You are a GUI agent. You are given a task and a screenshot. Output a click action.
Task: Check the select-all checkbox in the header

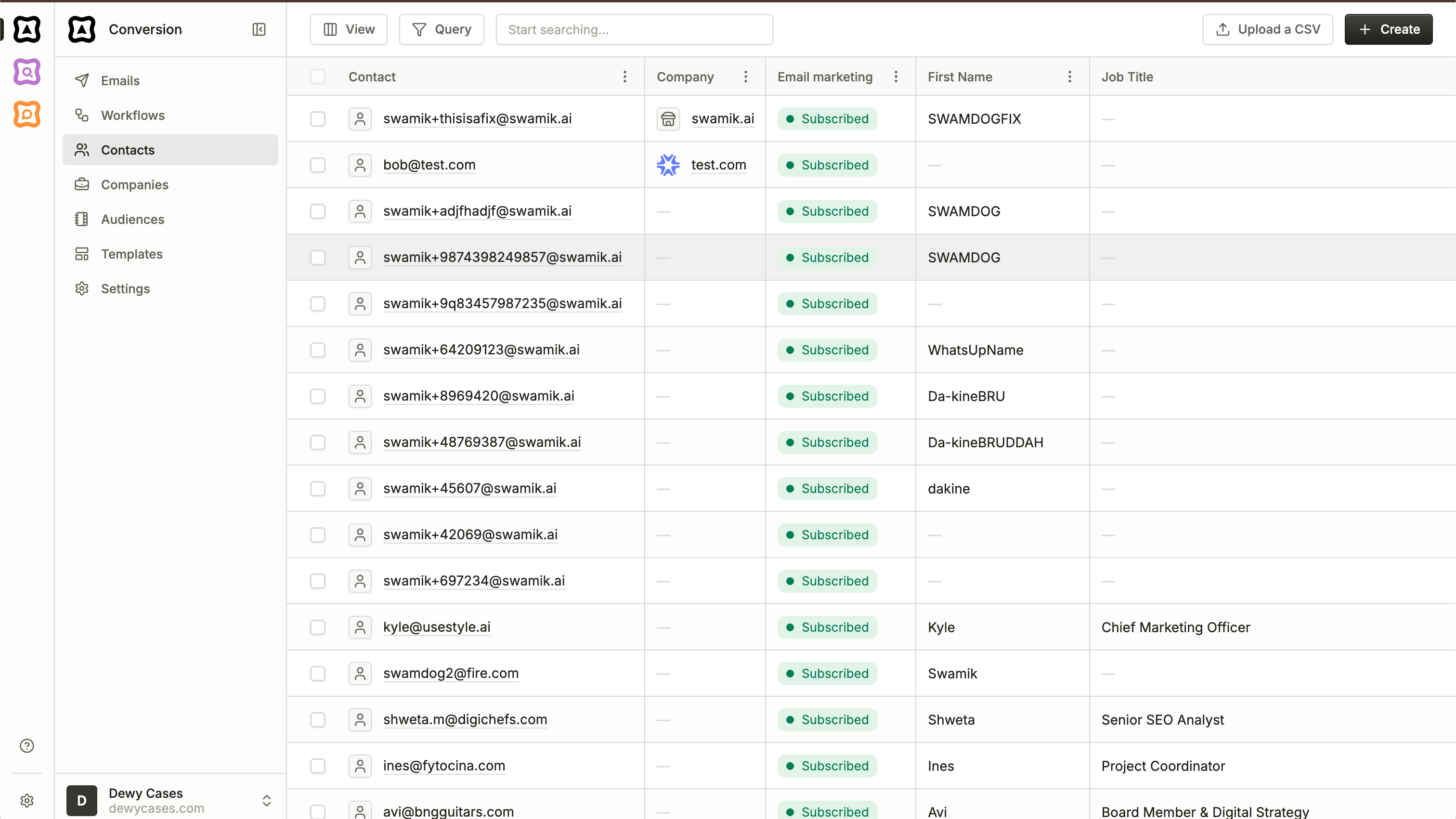(x=318, y=77)
